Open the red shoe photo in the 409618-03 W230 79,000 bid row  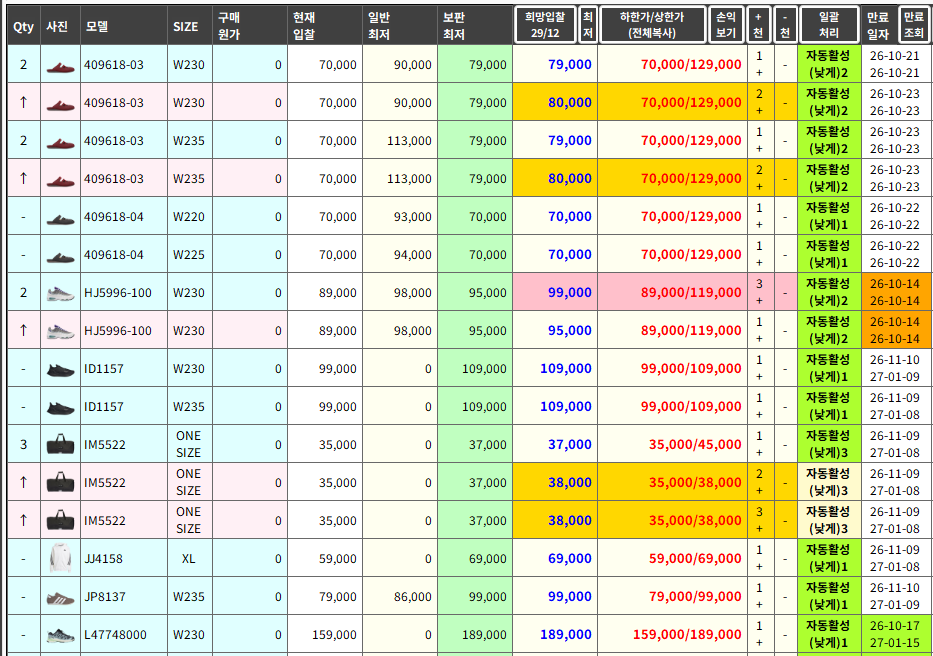click(x=60, y=65)
